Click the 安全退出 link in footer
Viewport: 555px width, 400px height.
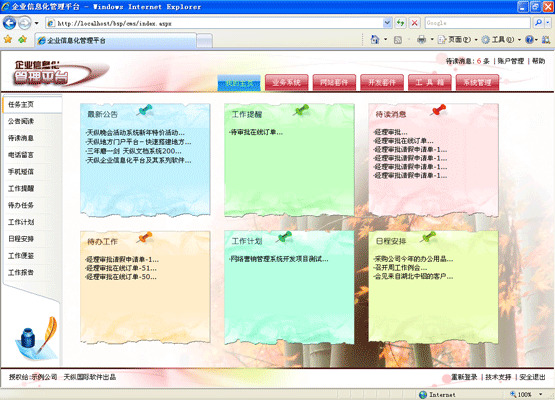(532, 377)
